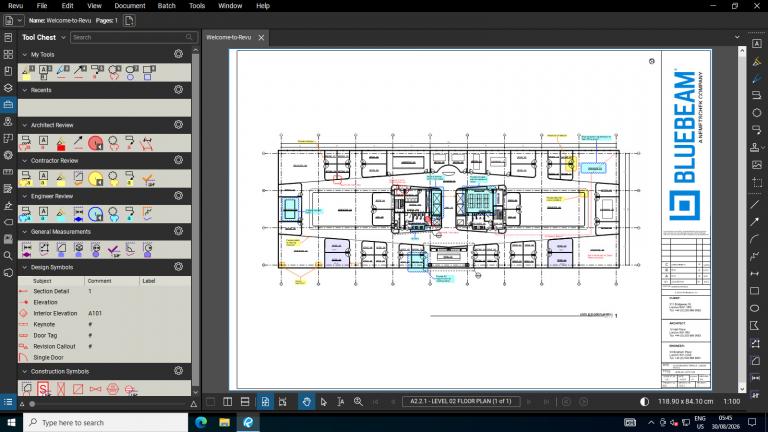This screenshot has height=432, width=768.
Task: Select the pen tool in My Tools
Action: tap(62, 72)
